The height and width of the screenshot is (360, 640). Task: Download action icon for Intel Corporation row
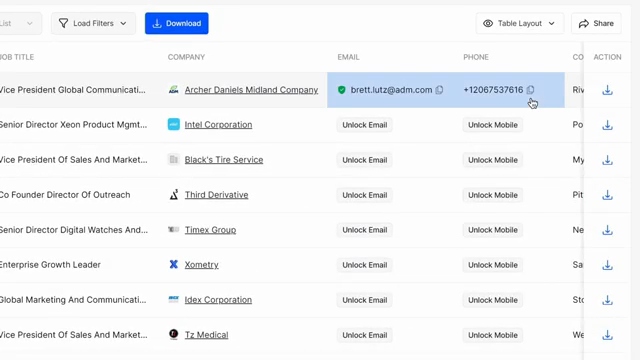pyautogui.click(x=607, y=125)
